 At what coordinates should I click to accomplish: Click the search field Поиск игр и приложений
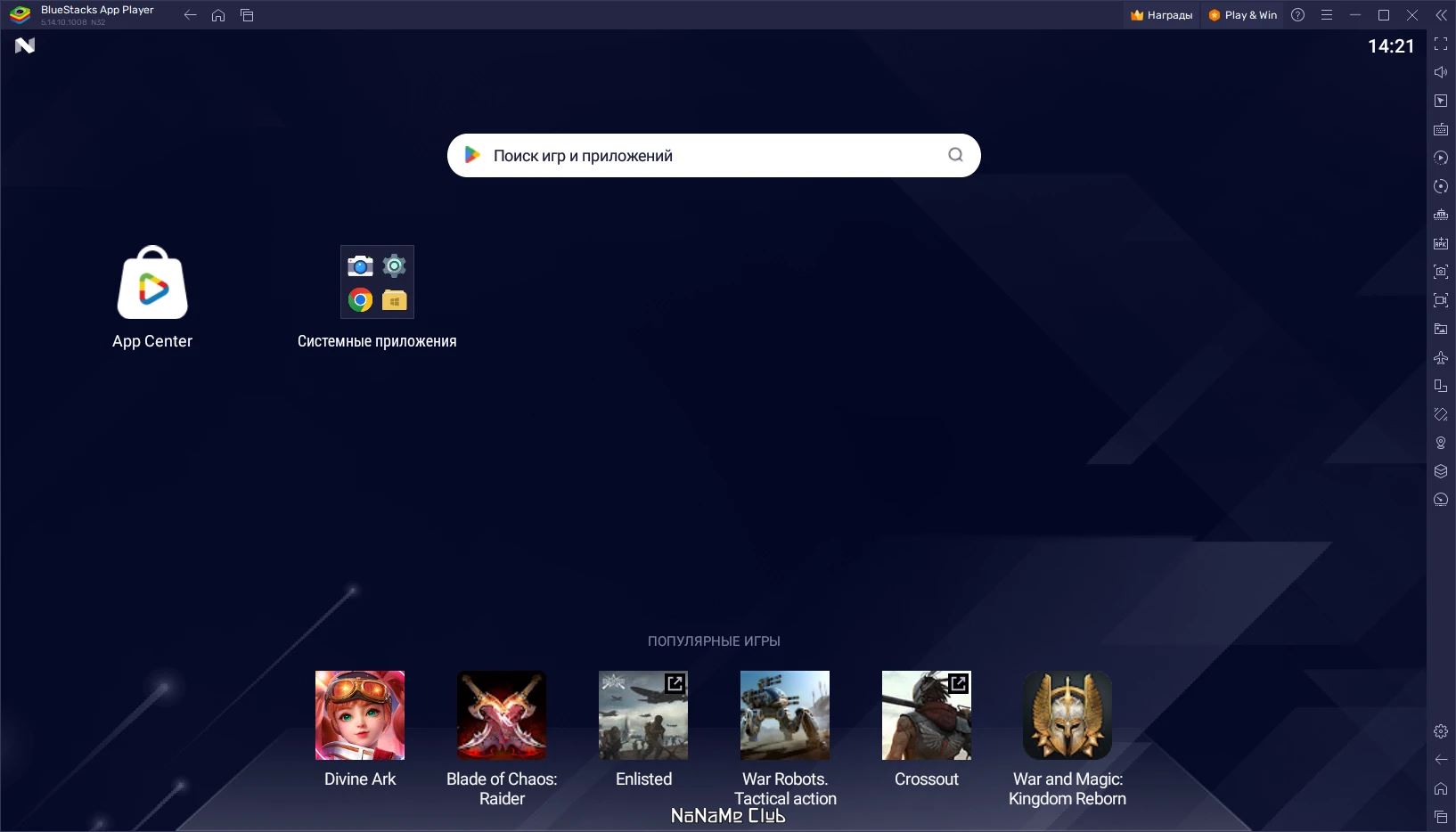[714, 156]
